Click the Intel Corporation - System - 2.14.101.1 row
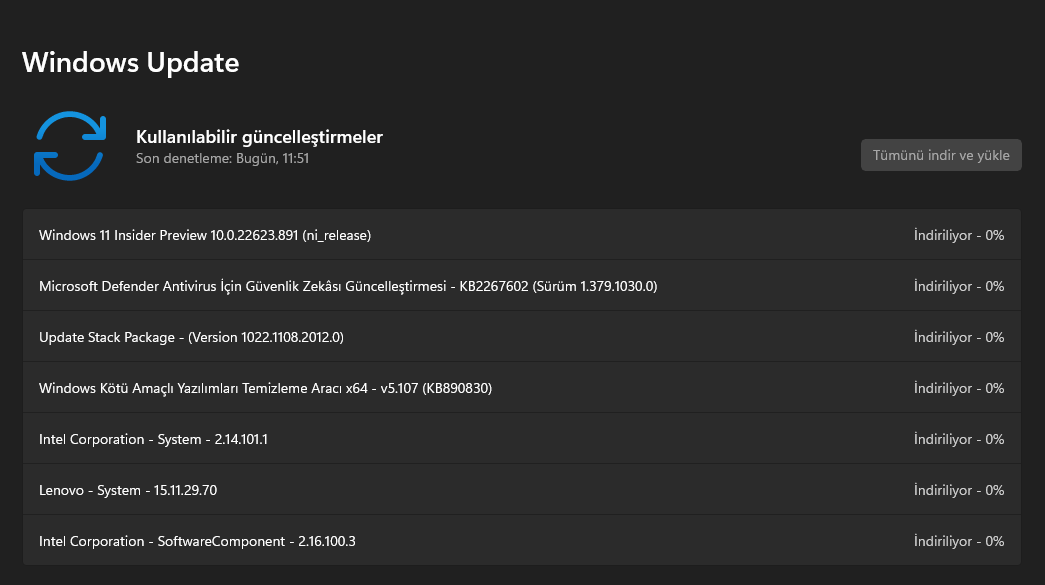The width and height of the screenshot is (1045, 585). click(522, 439)
